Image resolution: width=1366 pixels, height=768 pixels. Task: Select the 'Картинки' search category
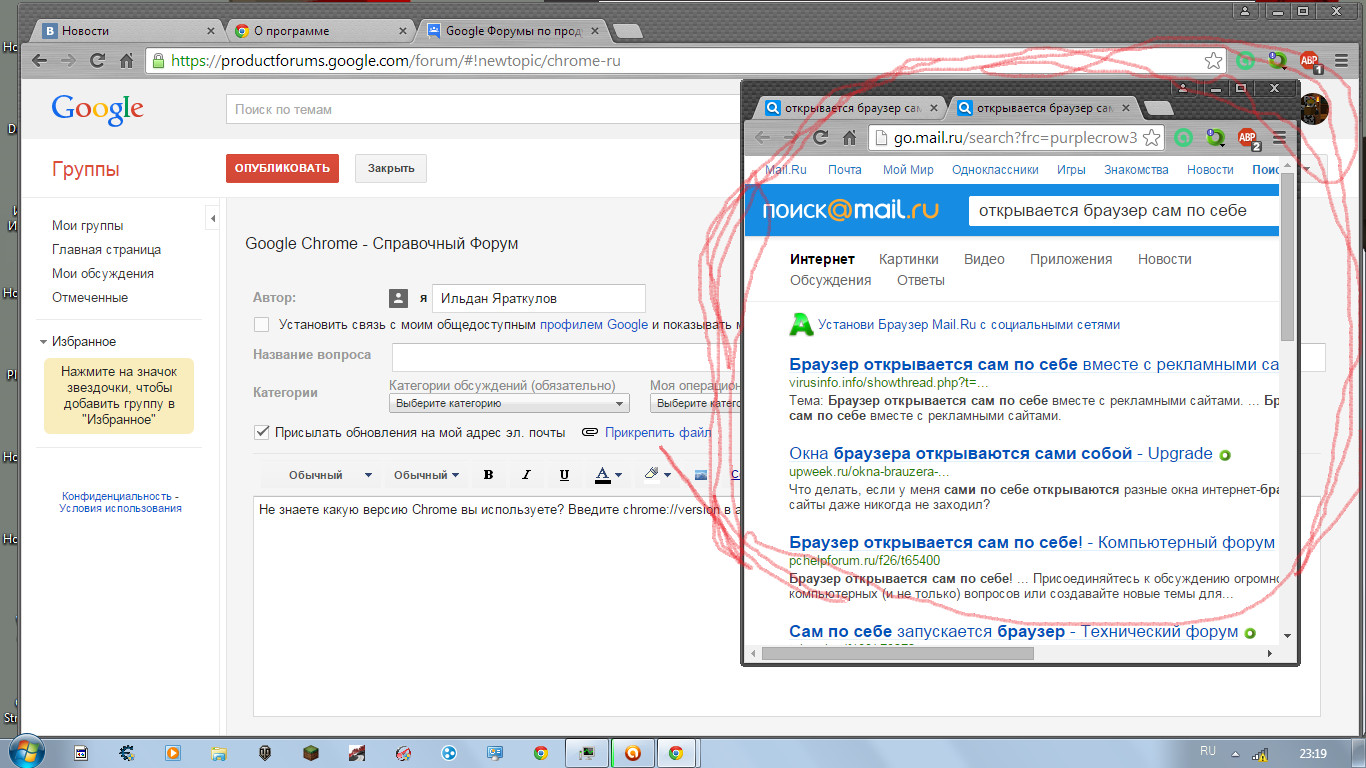(x=909, y=259)
